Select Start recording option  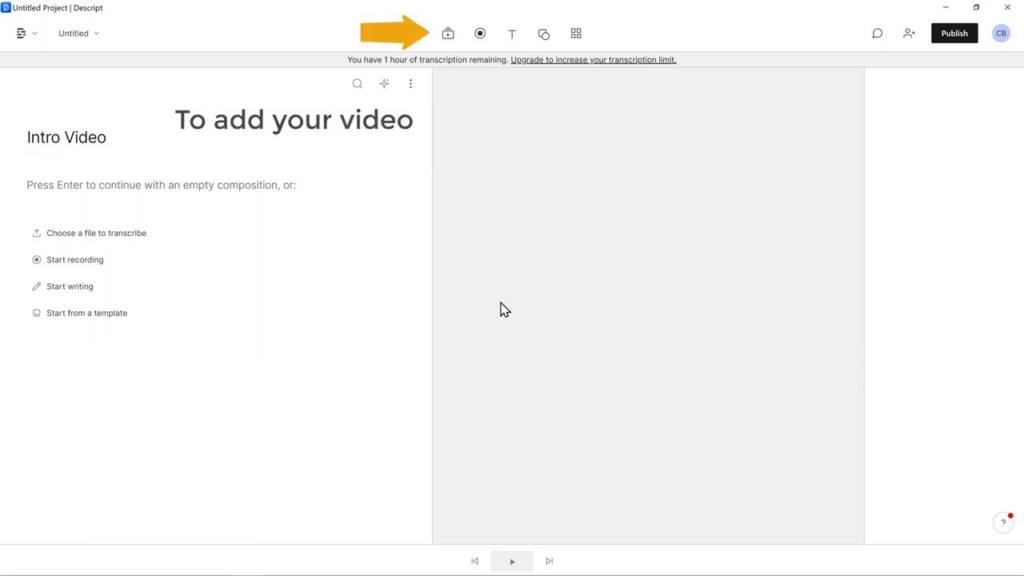point(68,260)
